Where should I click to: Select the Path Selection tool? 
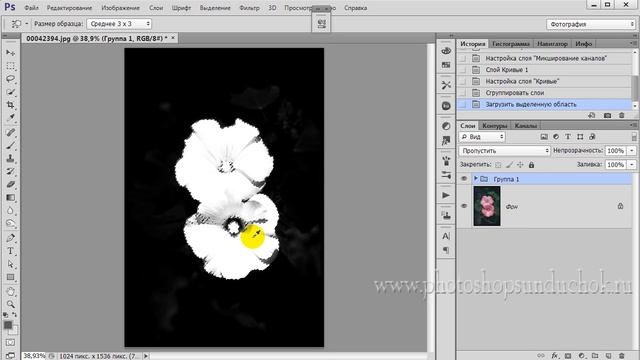tap(11, 264)
